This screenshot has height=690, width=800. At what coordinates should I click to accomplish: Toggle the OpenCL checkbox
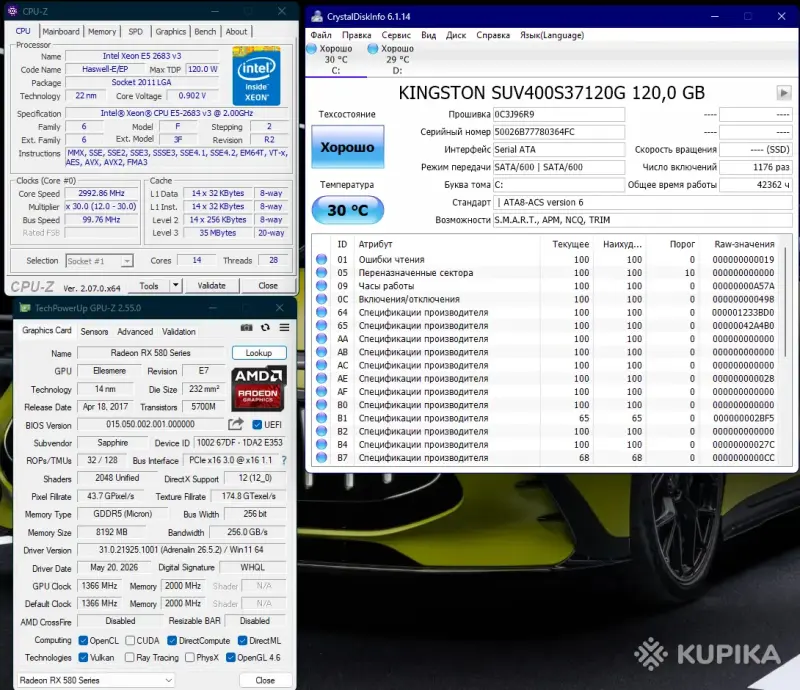click(x=83, y=640)
